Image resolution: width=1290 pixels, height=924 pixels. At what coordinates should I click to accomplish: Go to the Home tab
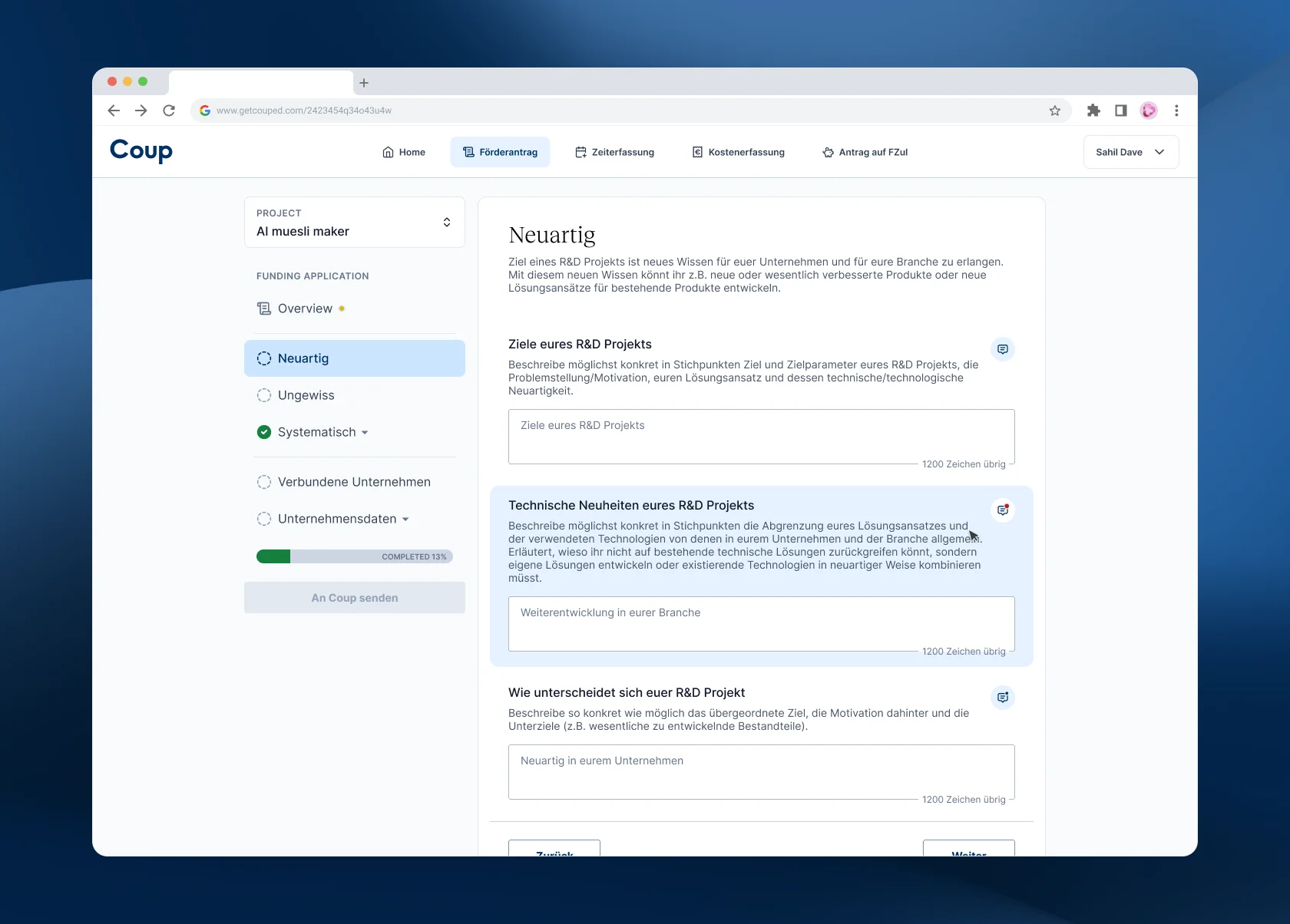click(x=404, y=152)
